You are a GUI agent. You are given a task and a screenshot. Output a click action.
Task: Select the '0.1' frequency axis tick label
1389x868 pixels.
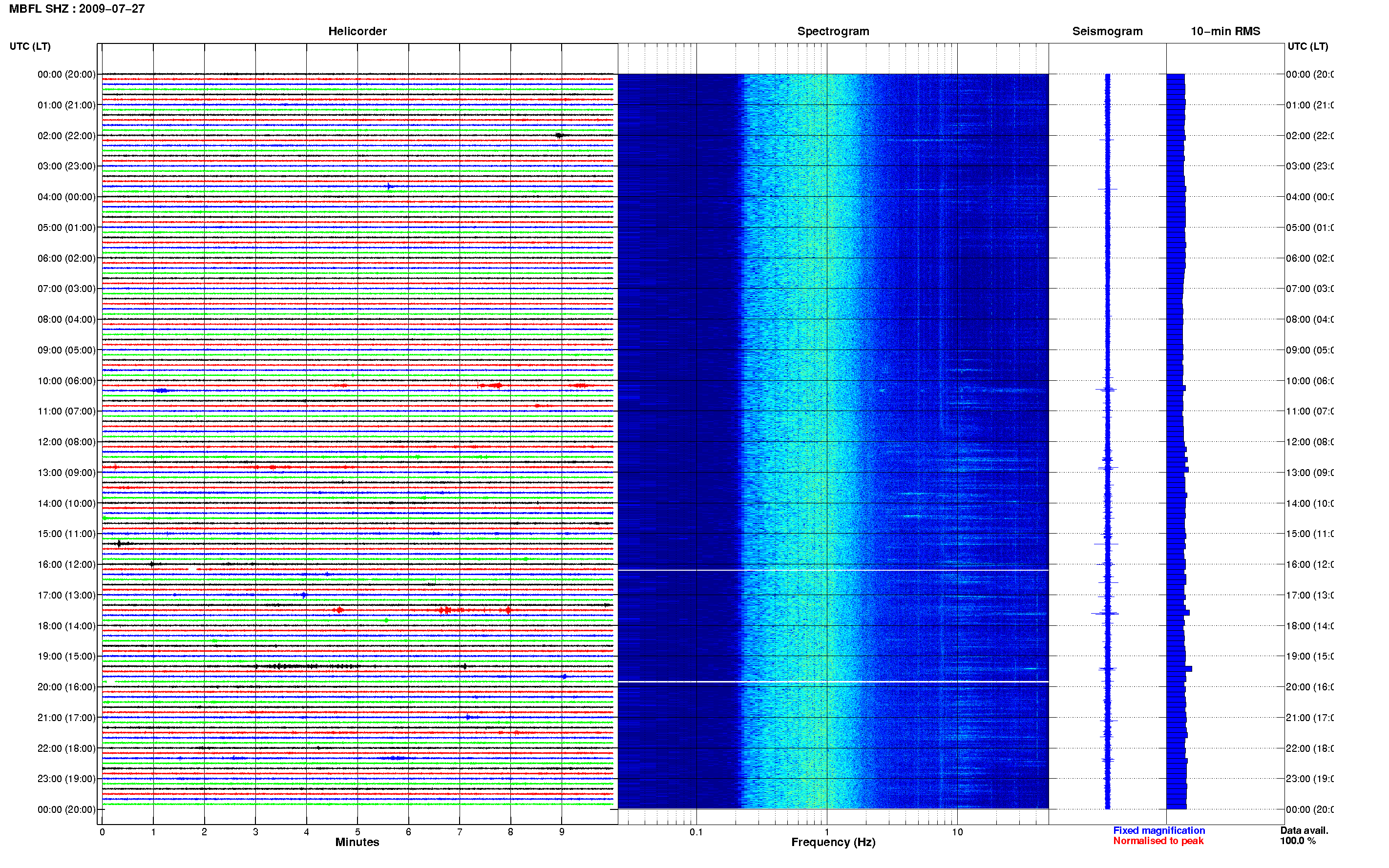(x=696, y=831)
